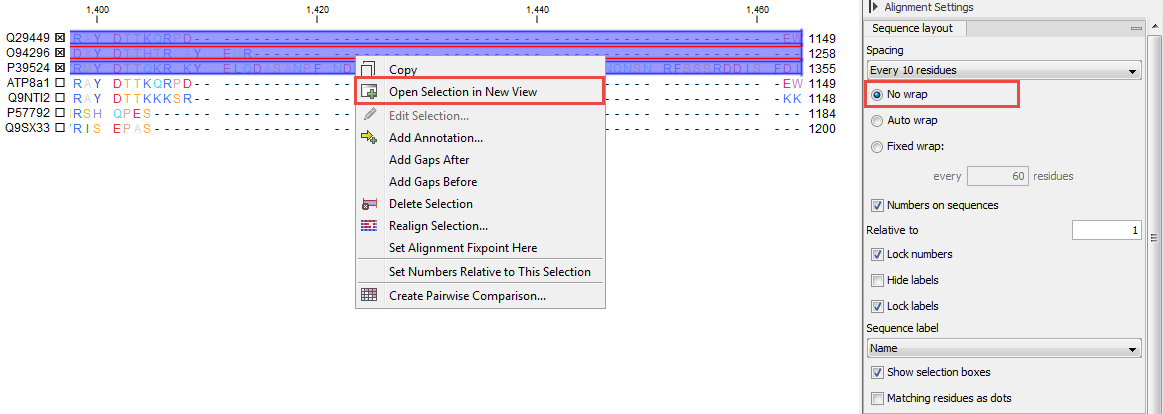Screen dimensions: 1163x414
Task: Collapse the Sequence layout section icon
Action: [1136, 28]
